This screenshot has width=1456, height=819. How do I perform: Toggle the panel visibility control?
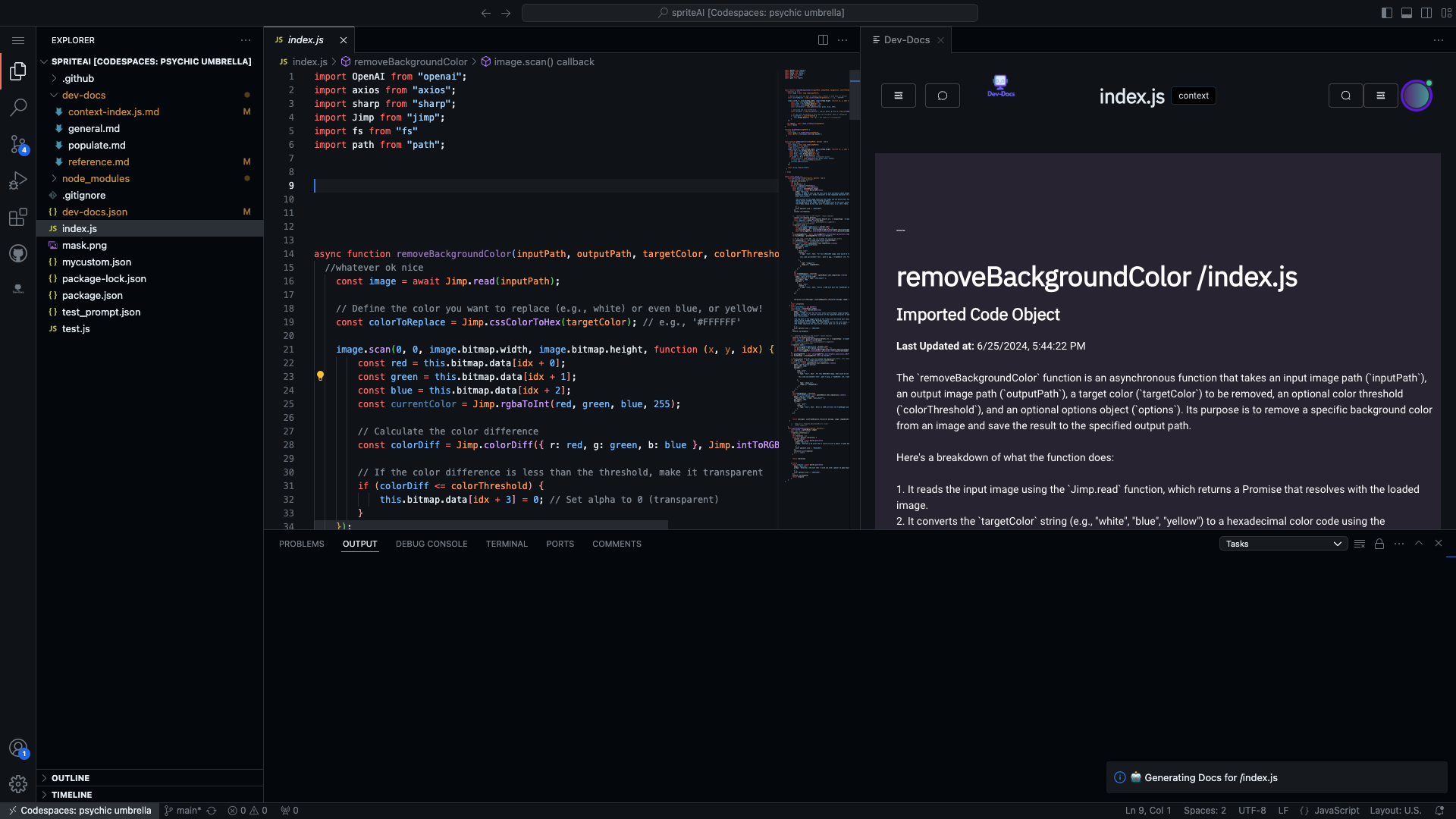1407,13
